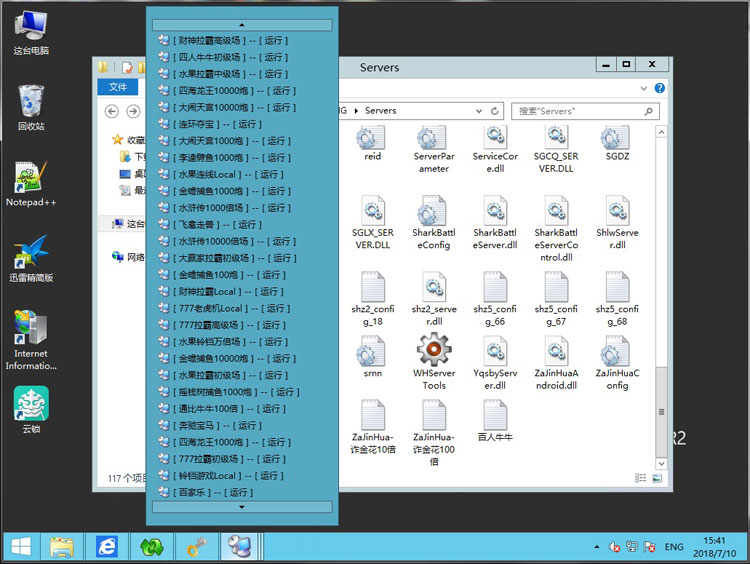Viewport: 750px width, 564px height.
Task: Launch Internet Information Services shortcut
Action: pos(31,329)
